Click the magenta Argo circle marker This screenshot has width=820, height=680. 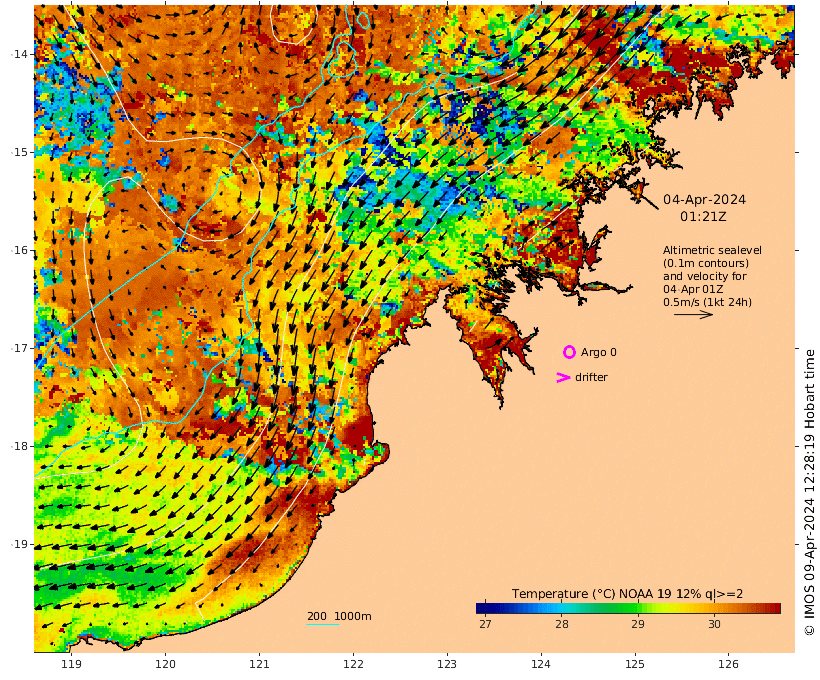pos(569,352)
